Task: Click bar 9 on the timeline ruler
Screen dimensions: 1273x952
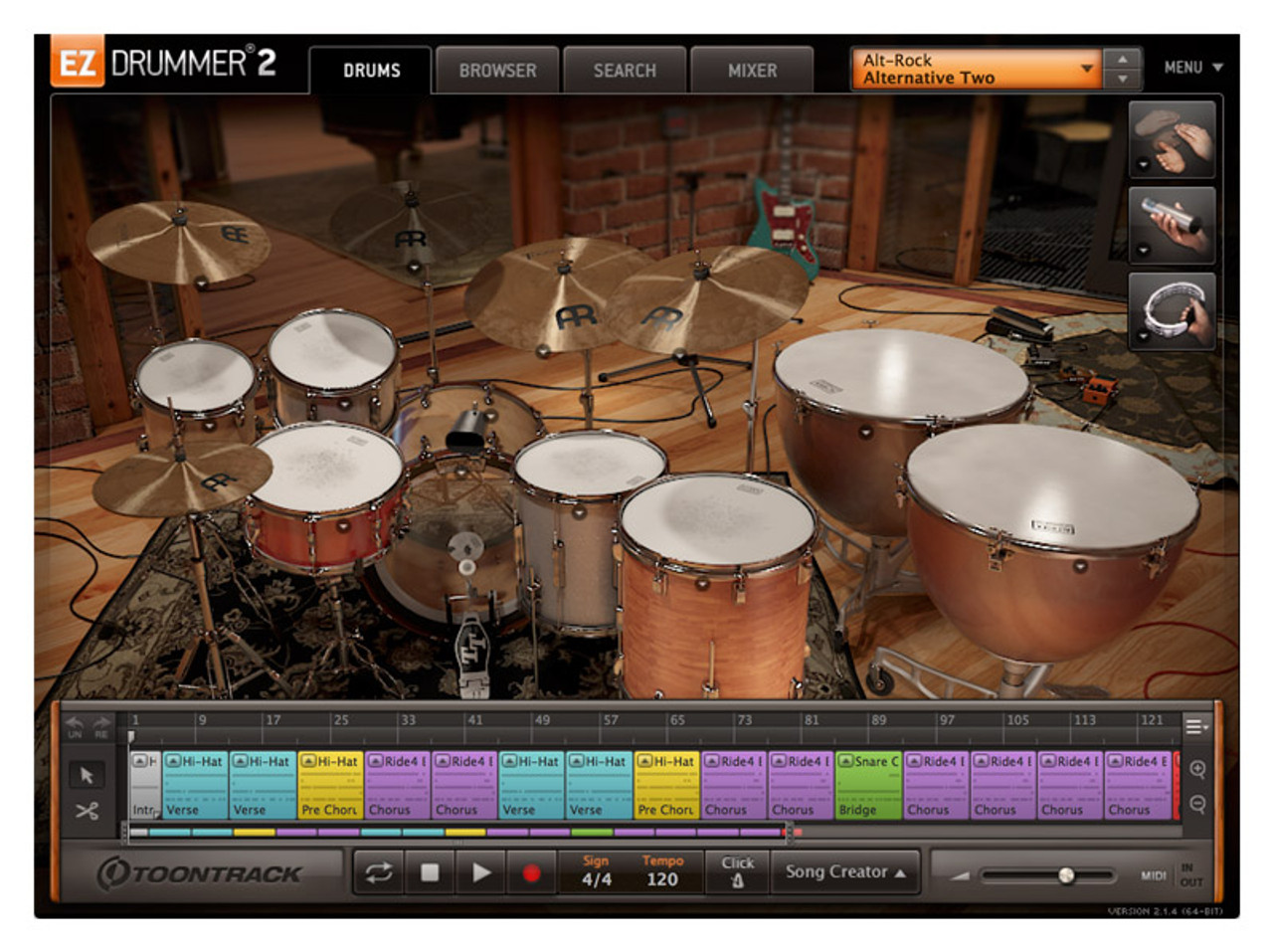Action: point(202,720)
